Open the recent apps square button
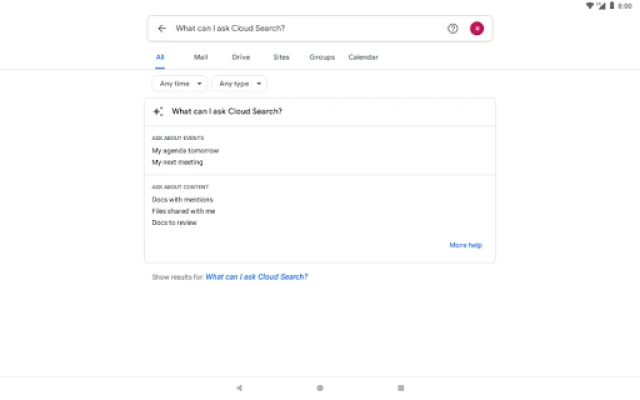Image resolution: width=640 pixels, height=400 pixels. [400, 387]
